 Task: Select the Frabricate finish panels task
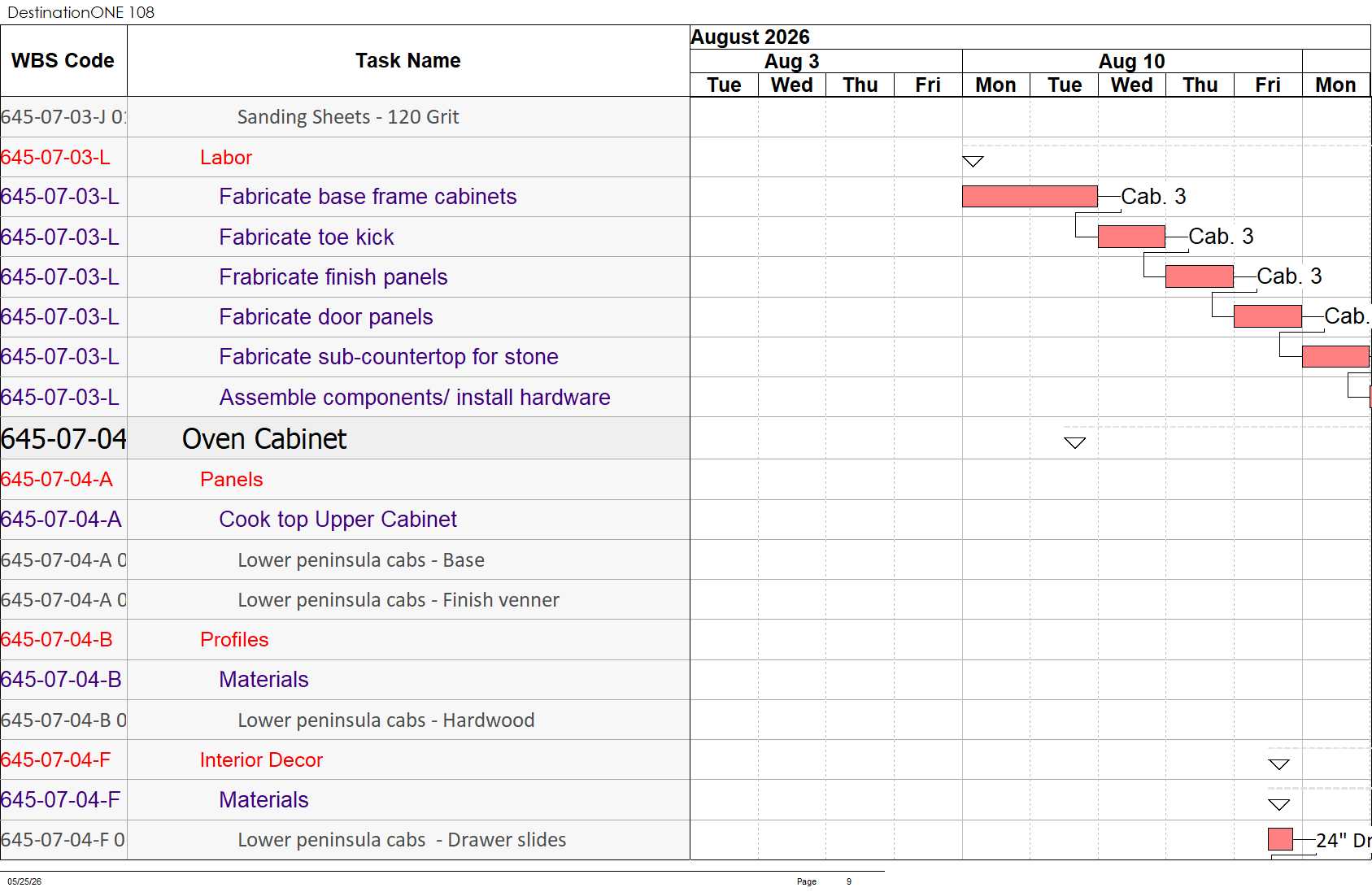point(333,276)
